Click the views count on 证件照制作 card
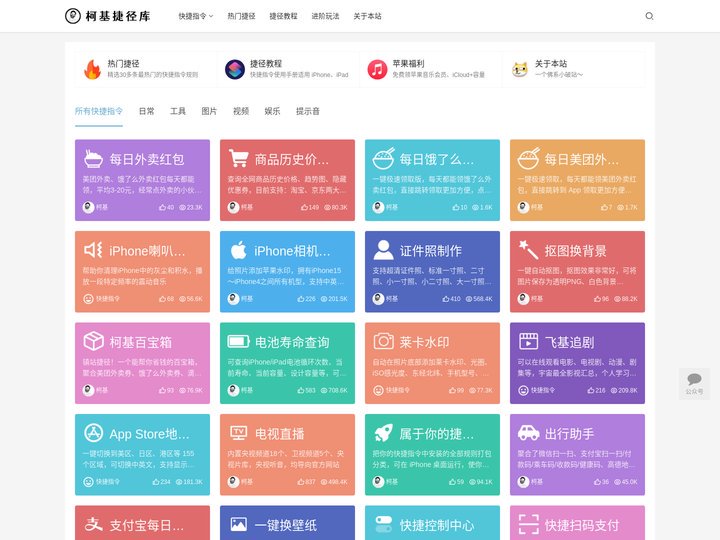Image resolution: width=720 pixels, height=540 pixels. [x=479, y=299]
